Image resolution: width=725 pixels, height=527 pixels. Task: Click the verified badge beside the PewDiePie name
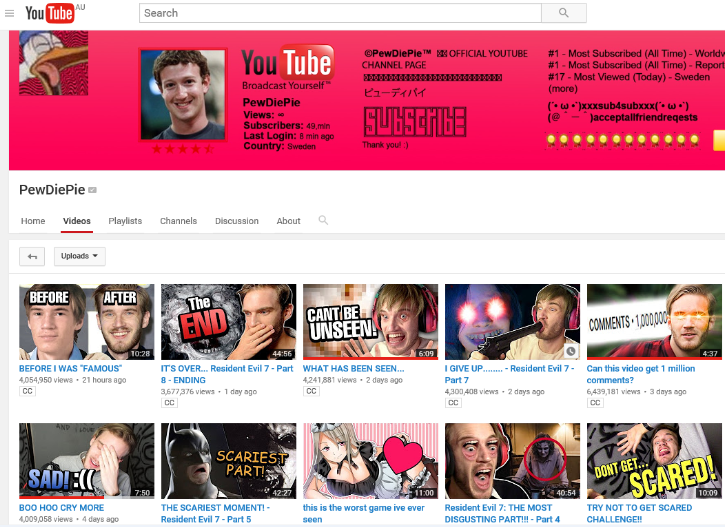(x=92, y=190)
